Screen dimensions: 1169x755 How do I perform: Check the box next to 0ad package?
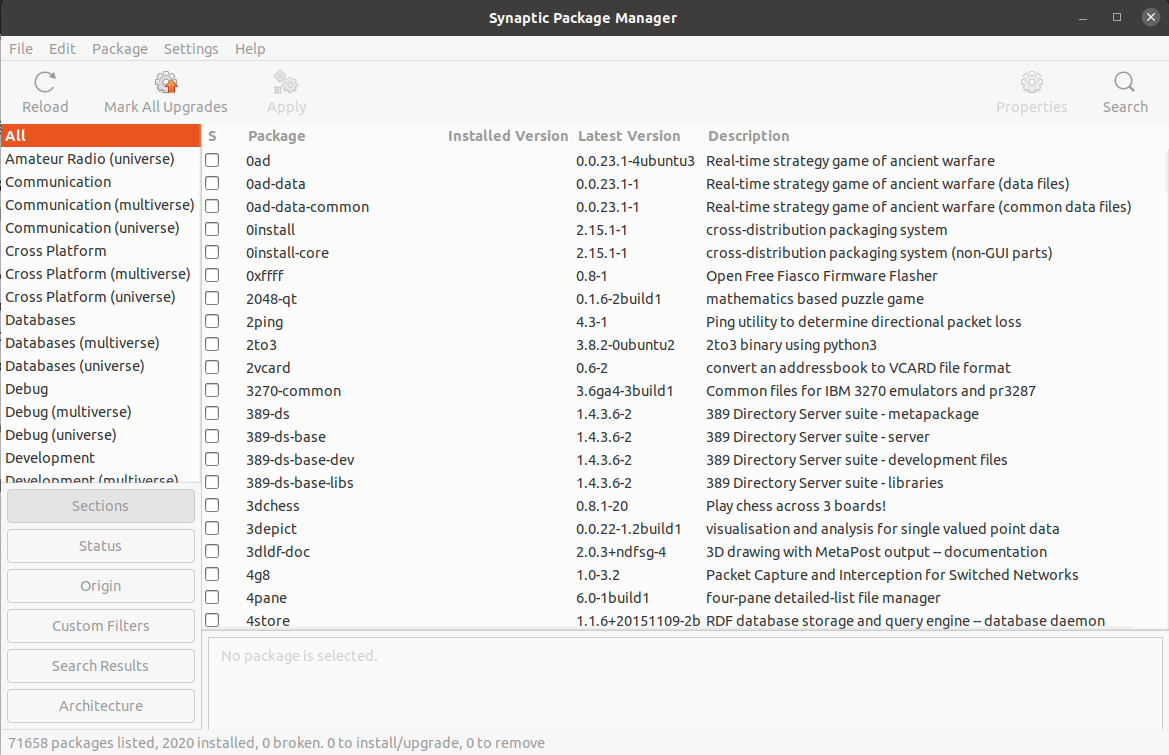[x=211, y=160]
